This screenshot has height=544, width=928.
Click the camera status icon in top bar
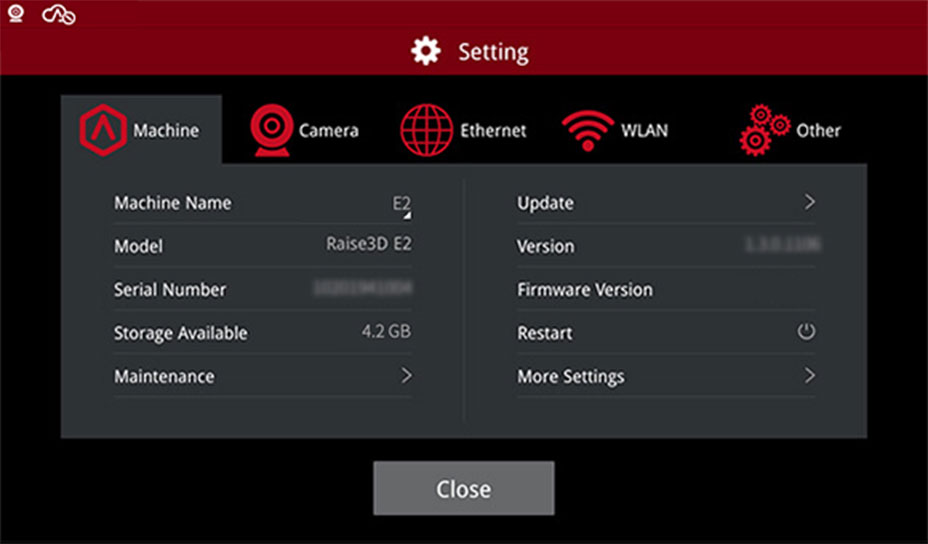pyautogui.click(x=16, y=14)
